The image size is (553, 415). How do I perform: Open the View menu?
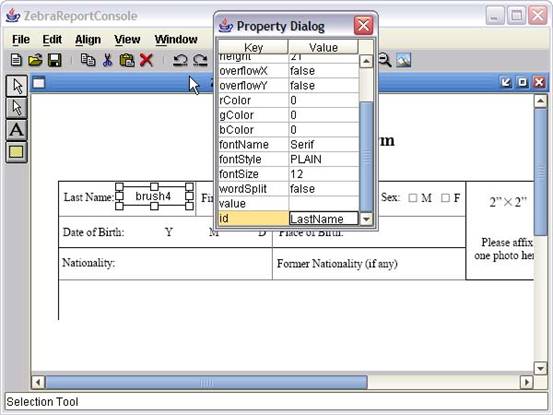[127, 39]
